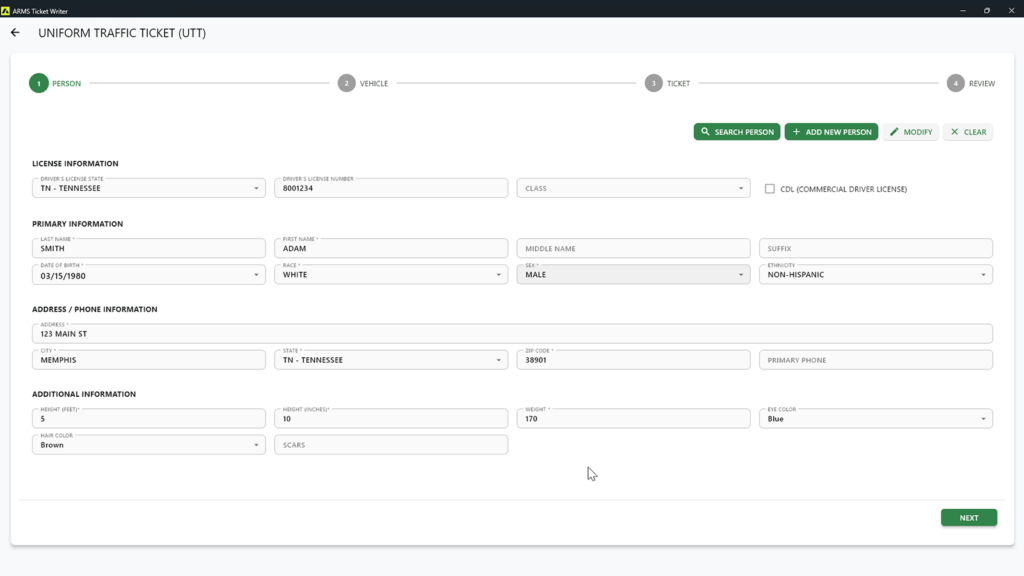Expand the Ethnicity dropdown
The image size is (1024, 576).
(x=875, y=275)
